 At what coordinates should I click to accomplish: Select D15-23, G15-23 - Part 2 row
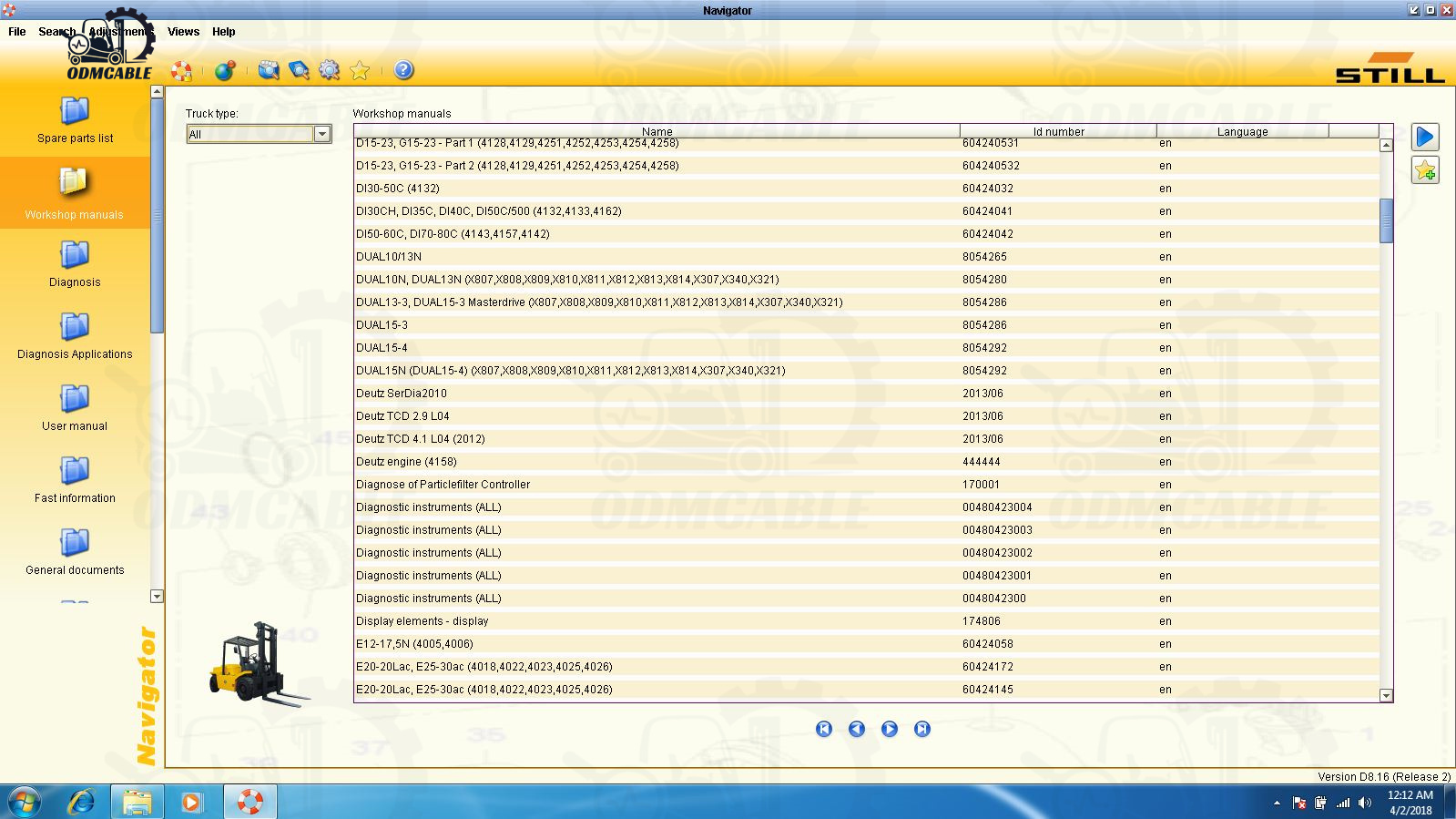point(867,166)
